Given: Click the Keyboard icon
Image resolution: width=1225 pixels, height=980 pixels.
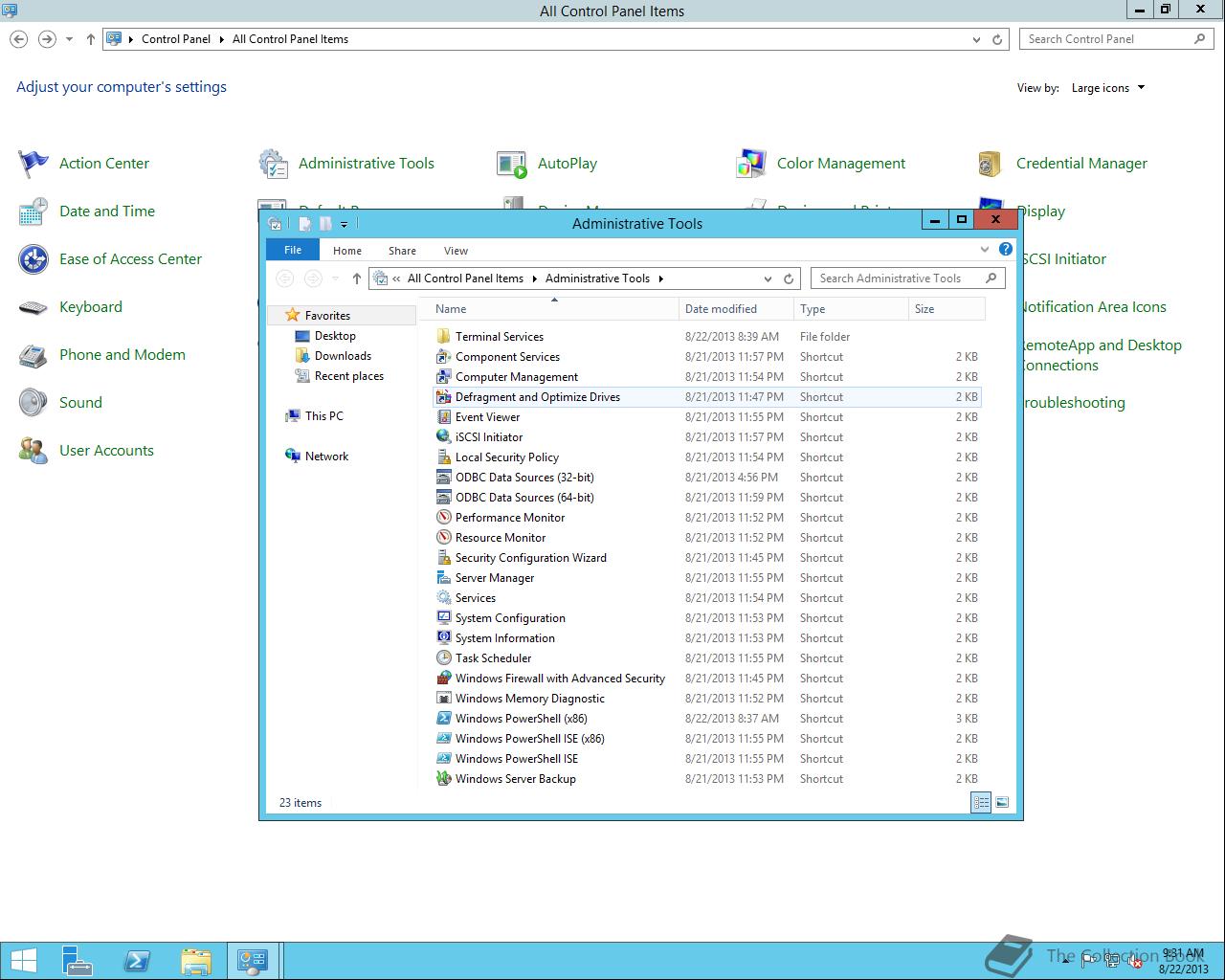Looking at the screenshot, I should pos(33,307).
